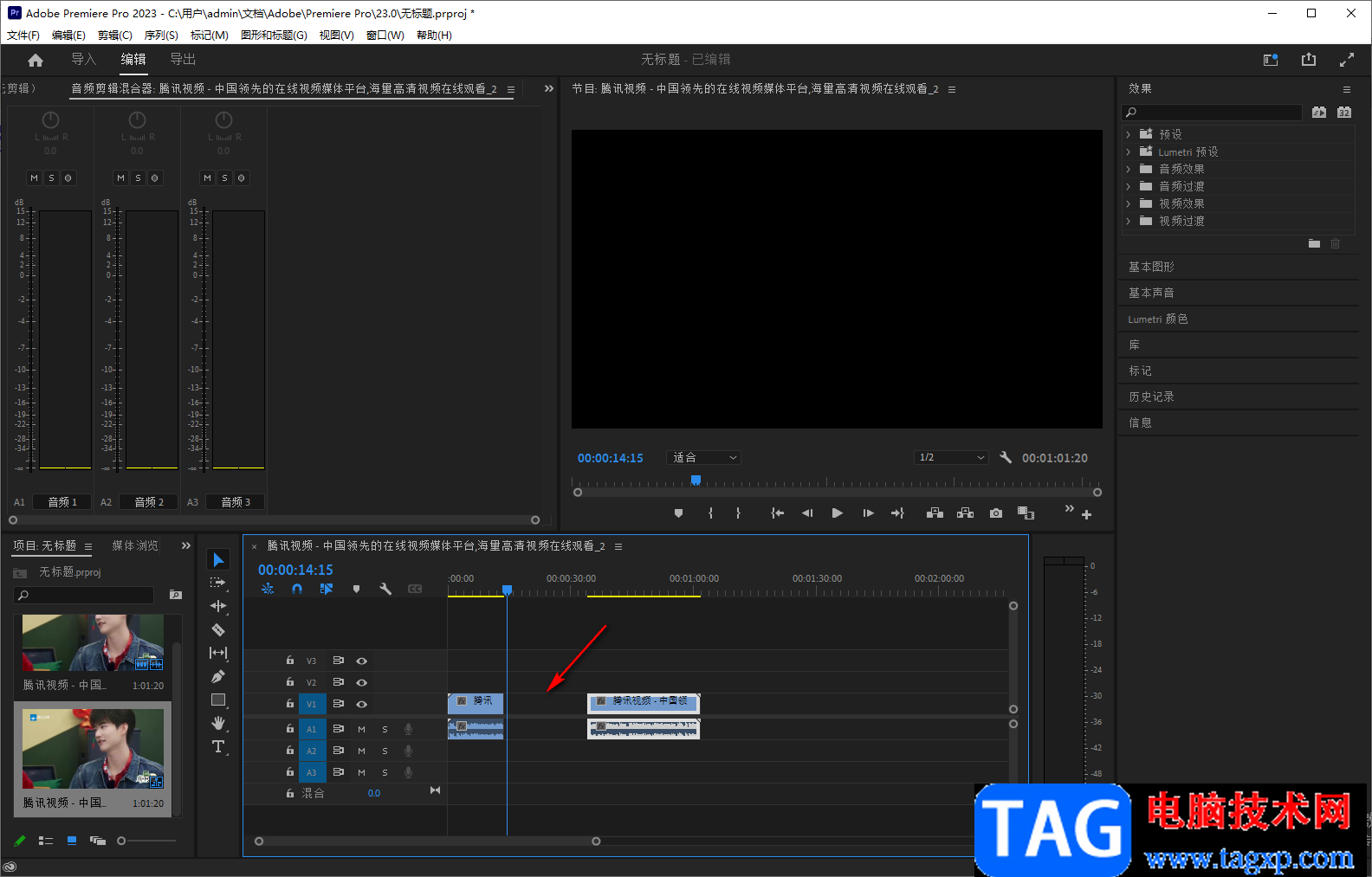The height and width of the screenshot is (877, 1372).
Task: Click Mark In bracket button
Action: tap(710, 513)
